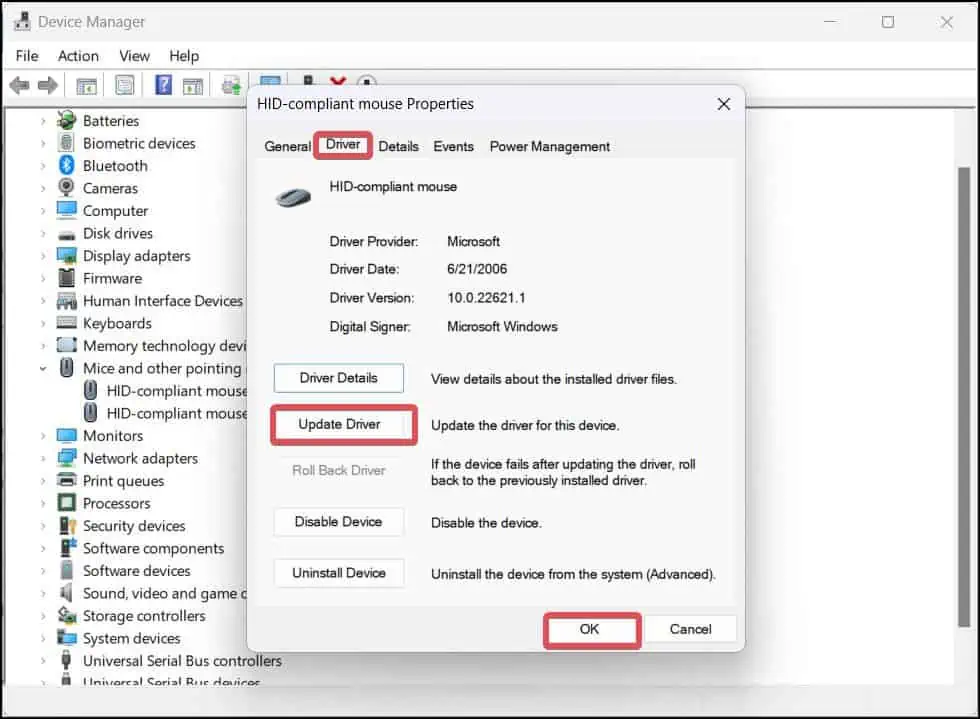Click the Batteries category icon
Image resolution: width=980 pixels, height=719 pixels.
point(66,120)
